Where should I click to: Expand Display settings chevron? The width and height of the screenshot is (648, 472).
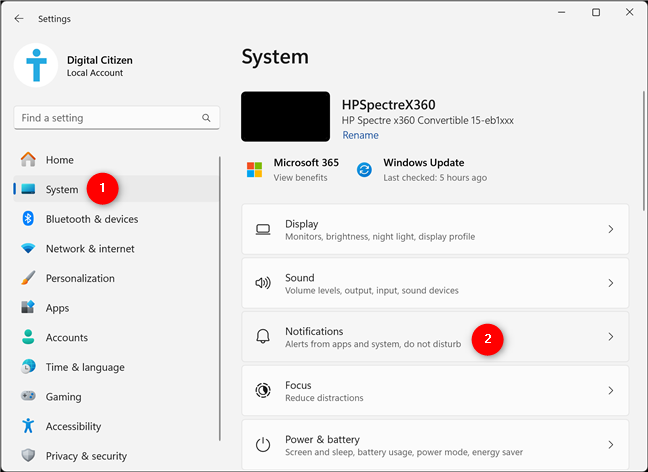point(611,229)
